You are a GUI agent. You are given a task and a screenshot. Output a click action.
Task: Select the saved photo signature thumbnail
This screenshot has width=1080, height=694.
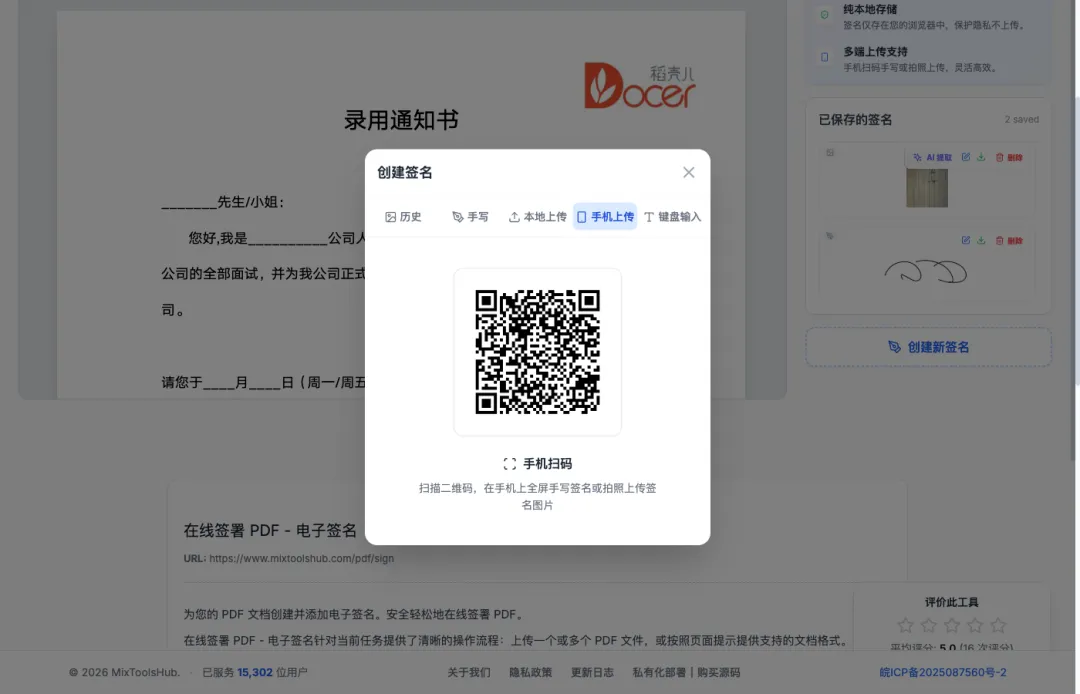[x=926, y=187]
